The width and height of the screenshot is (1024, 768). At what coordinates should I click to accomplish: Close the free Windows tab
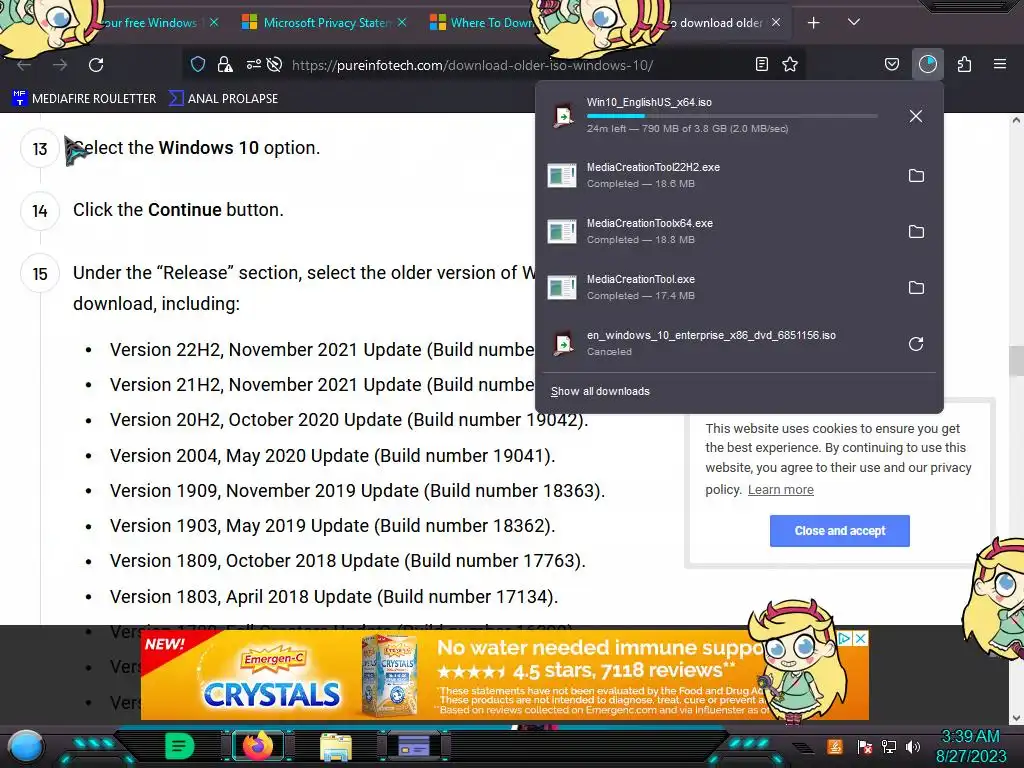[x=214, y=22]
